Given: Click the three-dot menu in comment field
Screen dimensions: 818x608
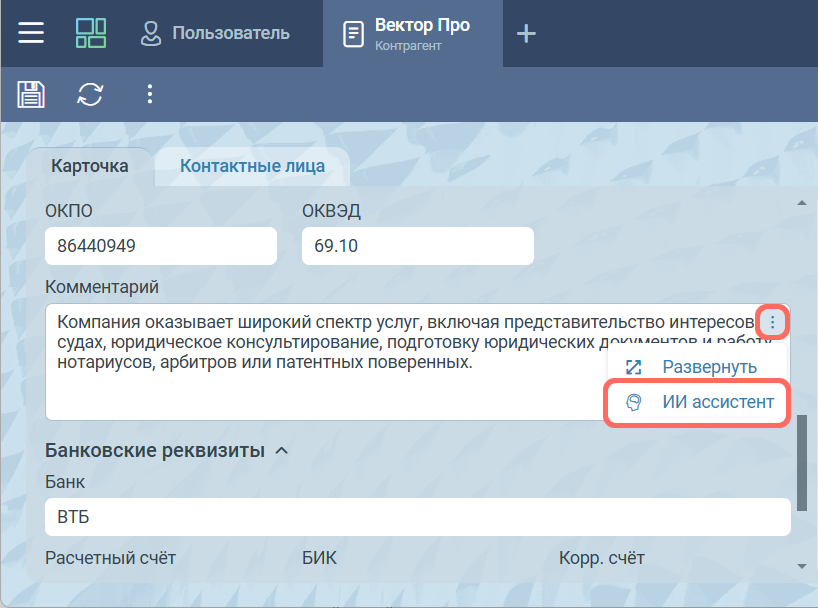Looking at the screenshot, I should 773,323.
